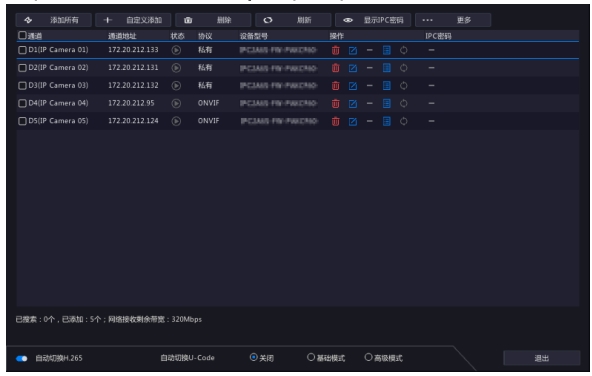Select the 关闭 U-Code radio option
The width and height of the screenshot is (592, 376).
tap(254, 357)
